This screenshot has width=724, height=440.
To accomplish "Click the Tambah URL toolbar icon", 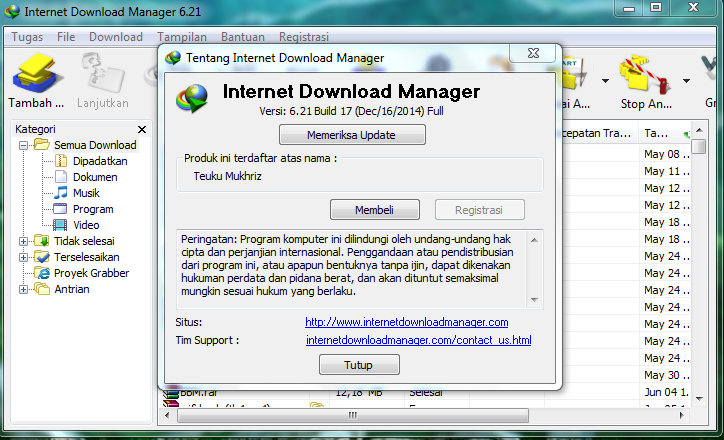I will 36,74.
